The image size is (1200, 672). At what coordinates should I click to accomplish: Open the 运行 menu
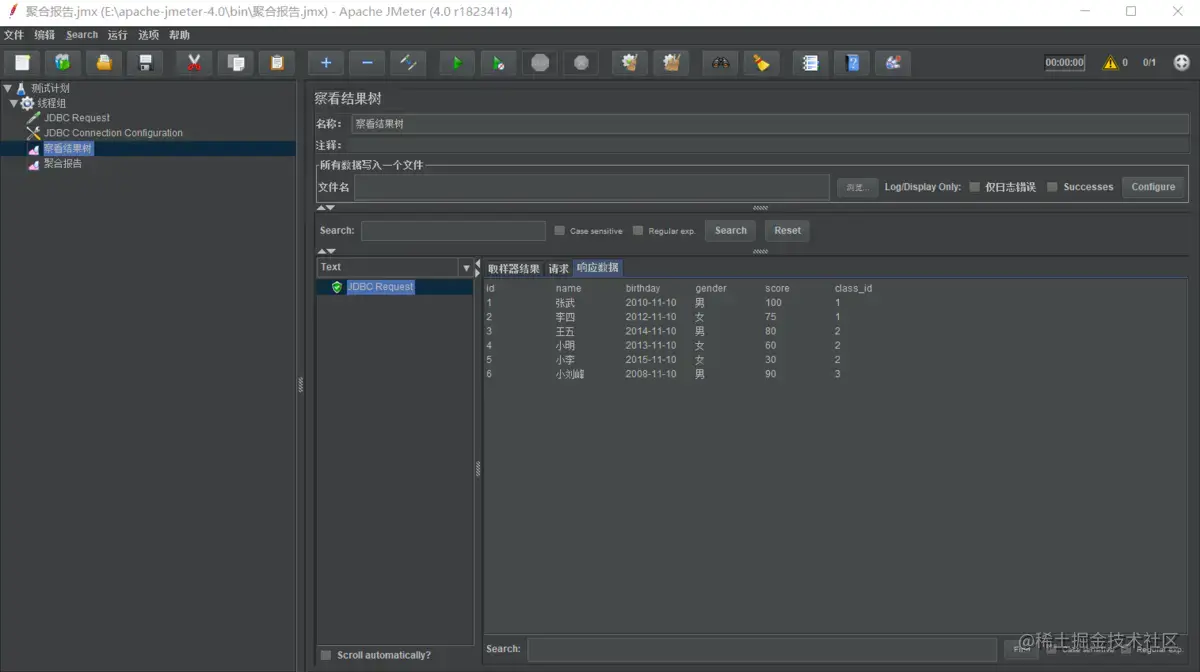[x=118, y=35]
